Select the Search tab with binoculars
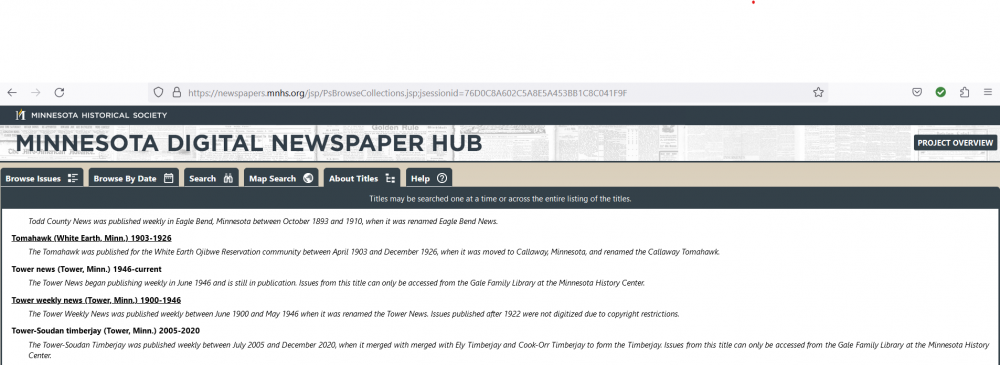Image resolution: width=1000 pixels, height=365 pixels. 211,178
